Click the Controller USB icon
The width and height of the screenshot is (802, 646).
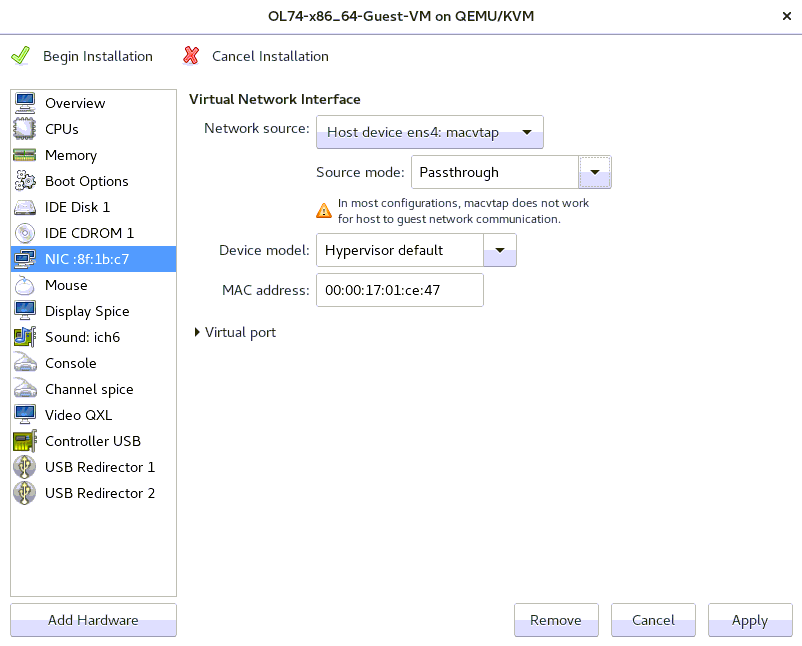pos(25,441)
